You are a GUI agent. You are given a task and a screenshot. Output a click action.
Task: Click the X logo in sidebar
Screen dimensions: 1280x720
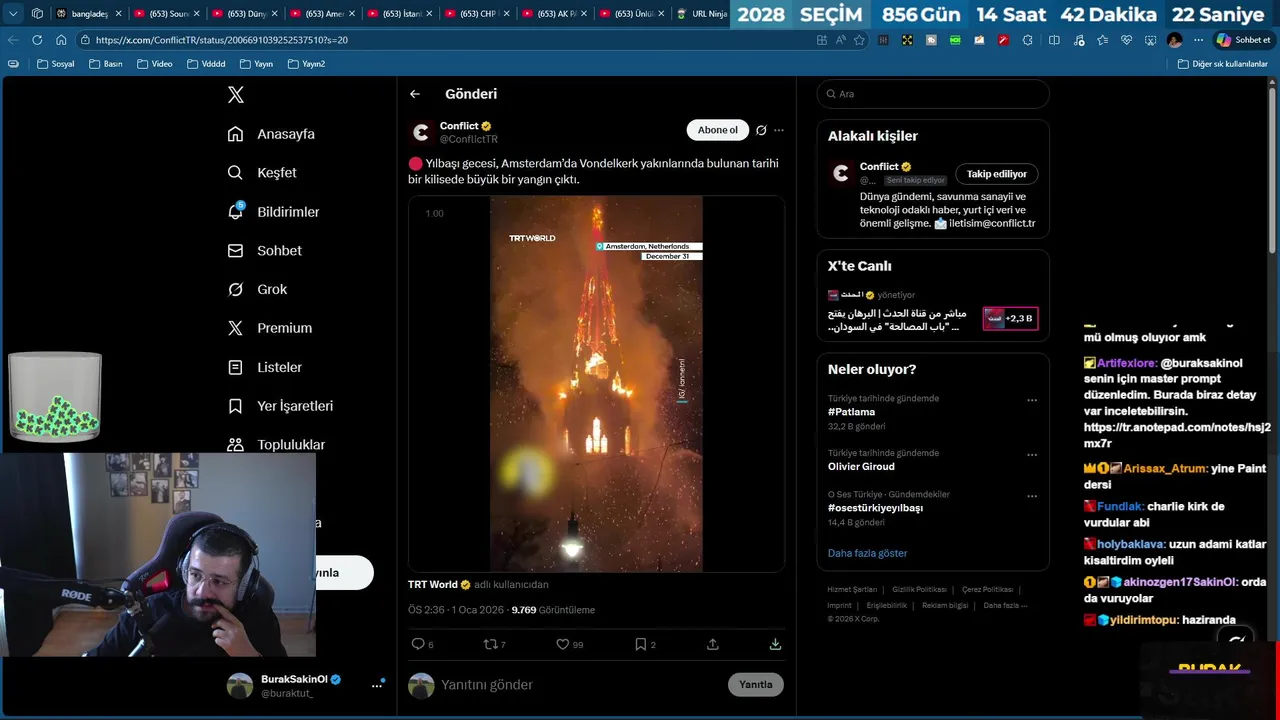(x=236, y=95)
